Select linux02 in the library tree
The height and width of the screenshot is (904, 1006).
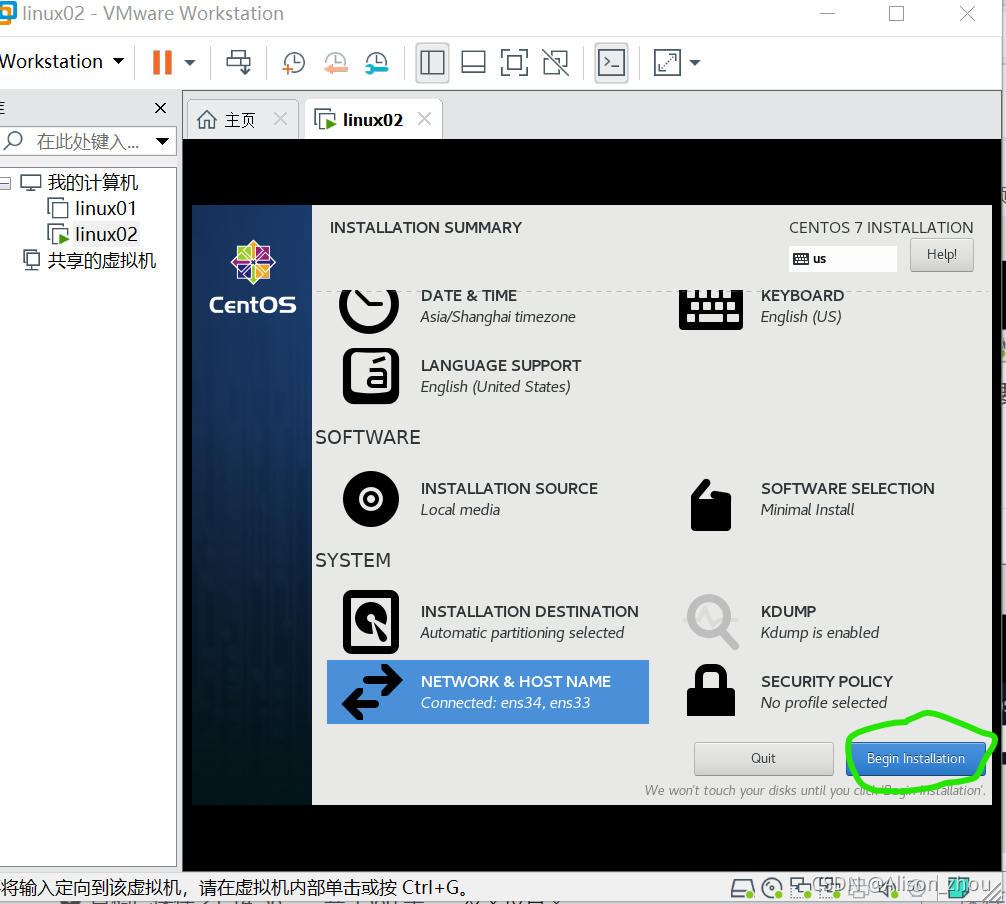[x=106, y=234]
